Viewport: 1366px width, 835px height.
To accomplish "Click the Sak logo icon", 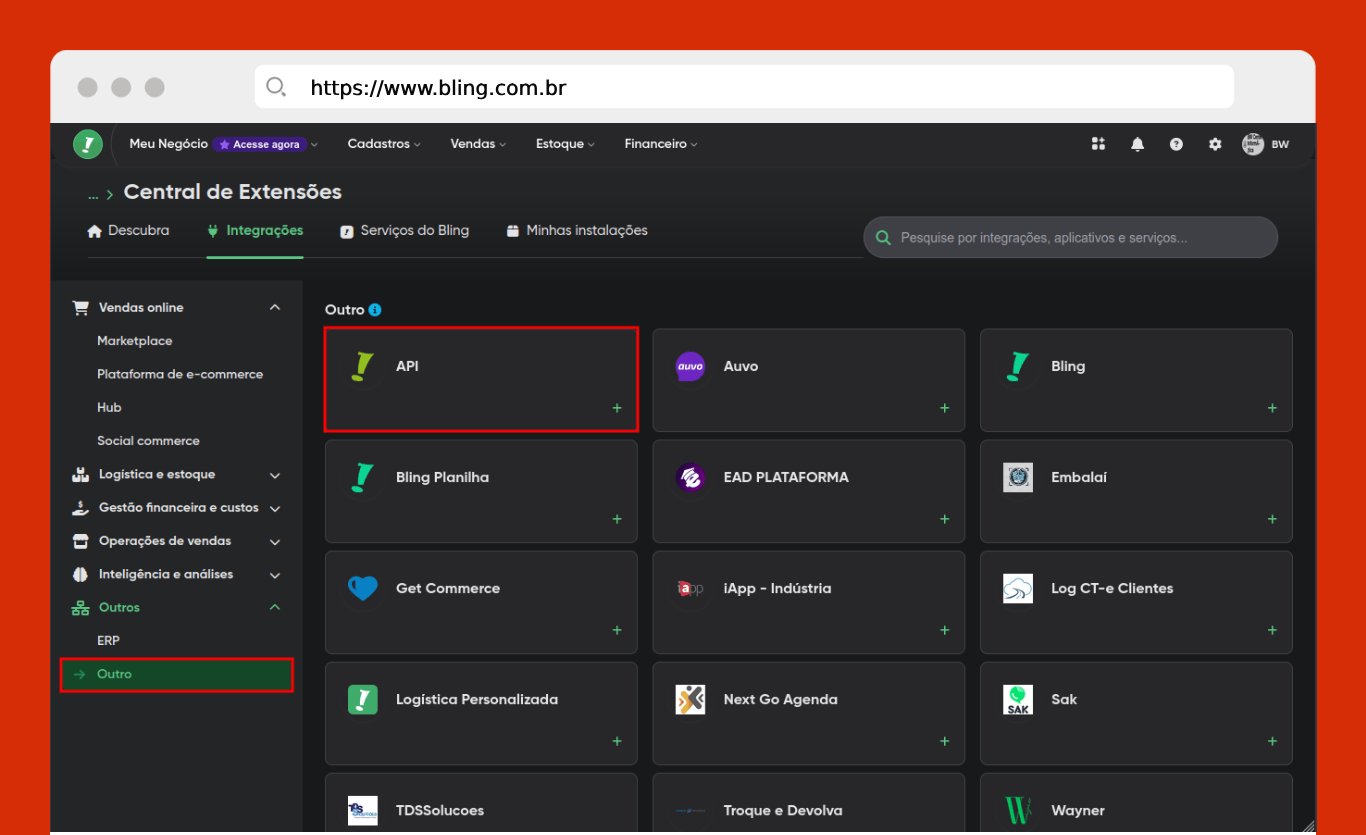I will pyautogui.click(x=1018, y=699).
